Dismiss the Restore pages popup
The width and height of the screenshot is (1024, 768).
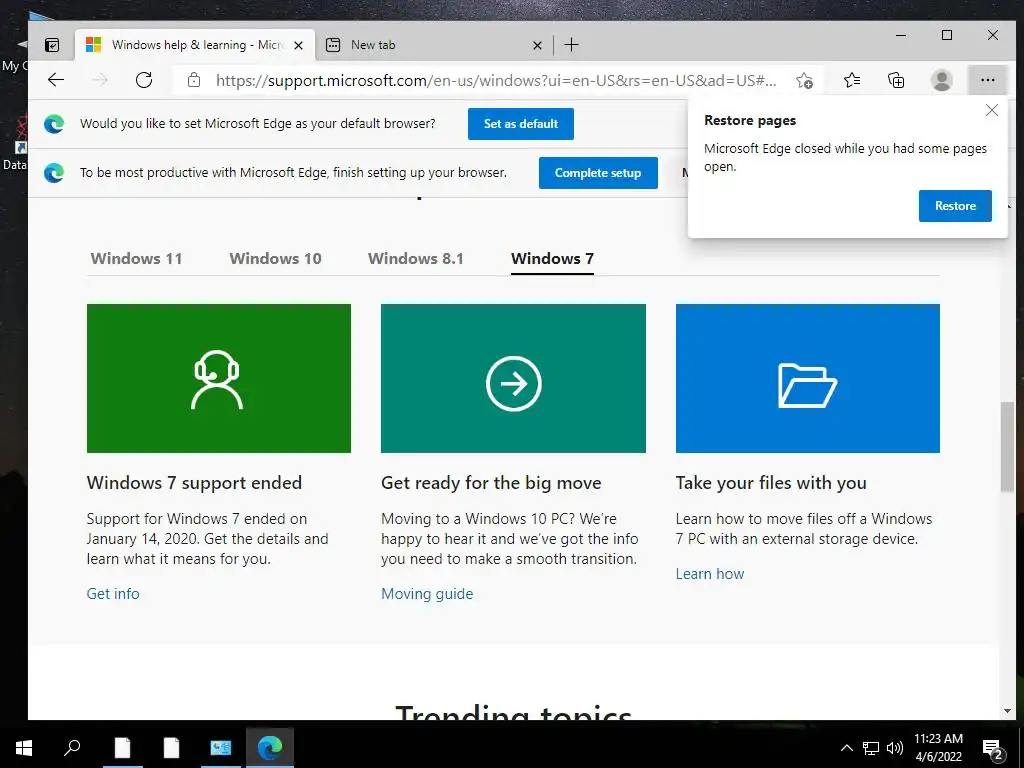pos(991,110)
